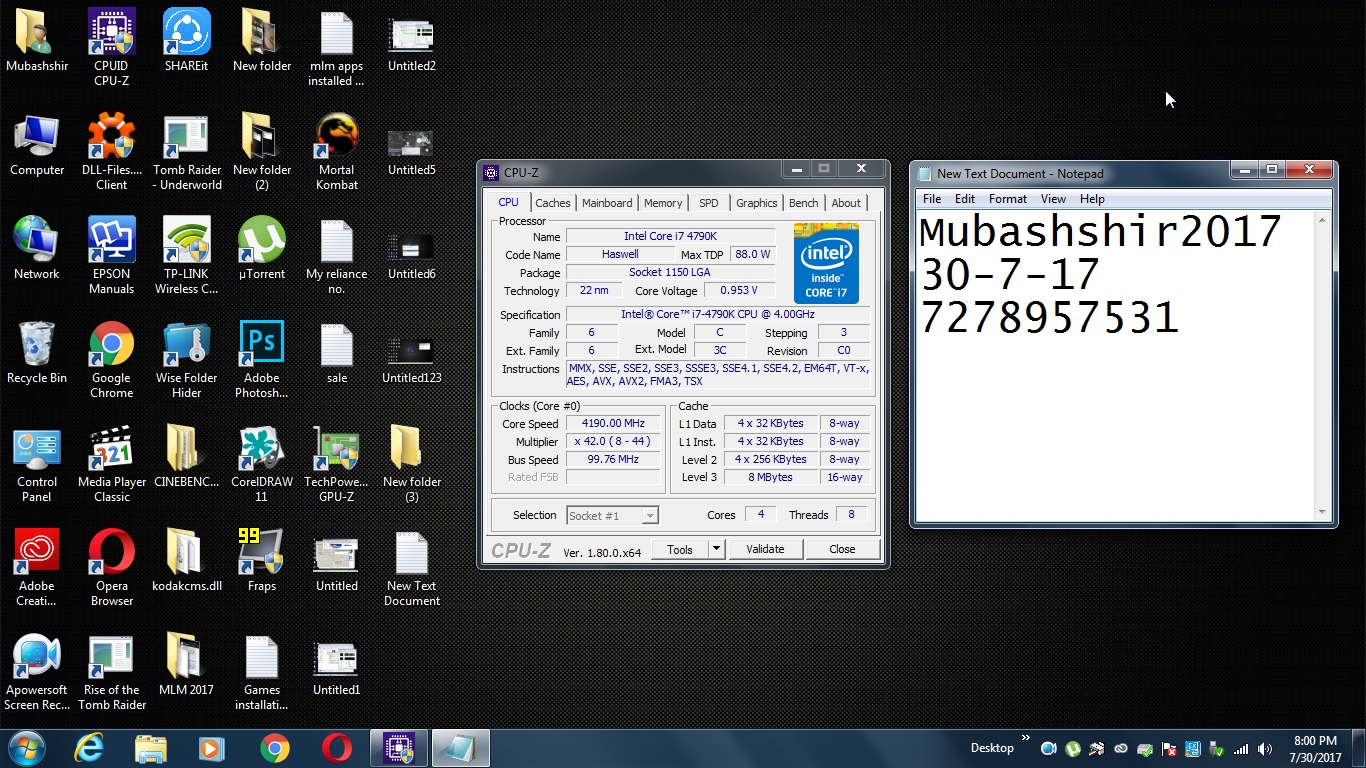Open the SHAREit desktop icon
Viewport: 1366px width, 768px height.
pyautogui.click(x=186, y=40)
